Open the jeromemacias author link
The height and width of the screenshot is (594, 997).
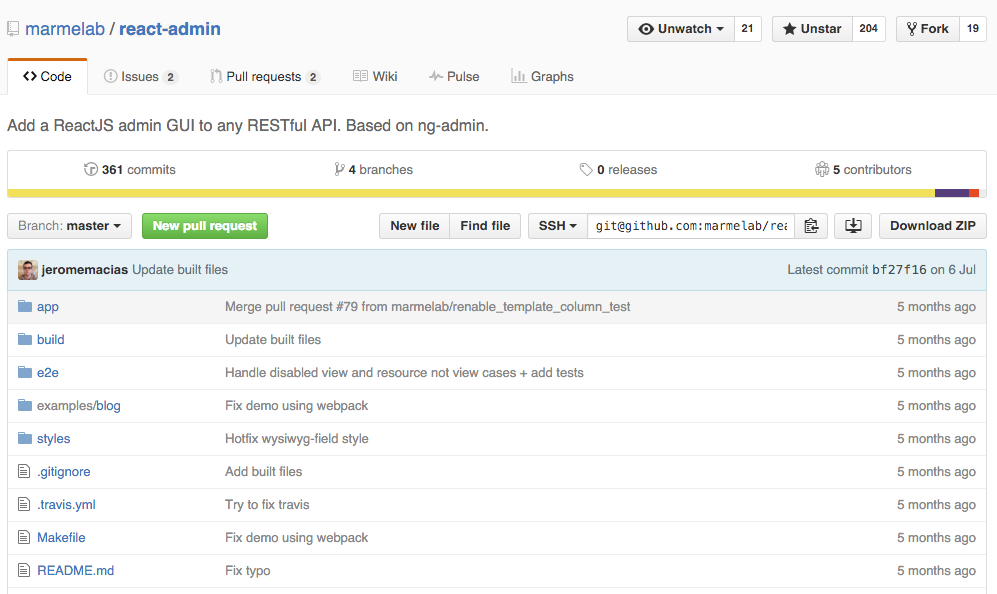(85, 270)
